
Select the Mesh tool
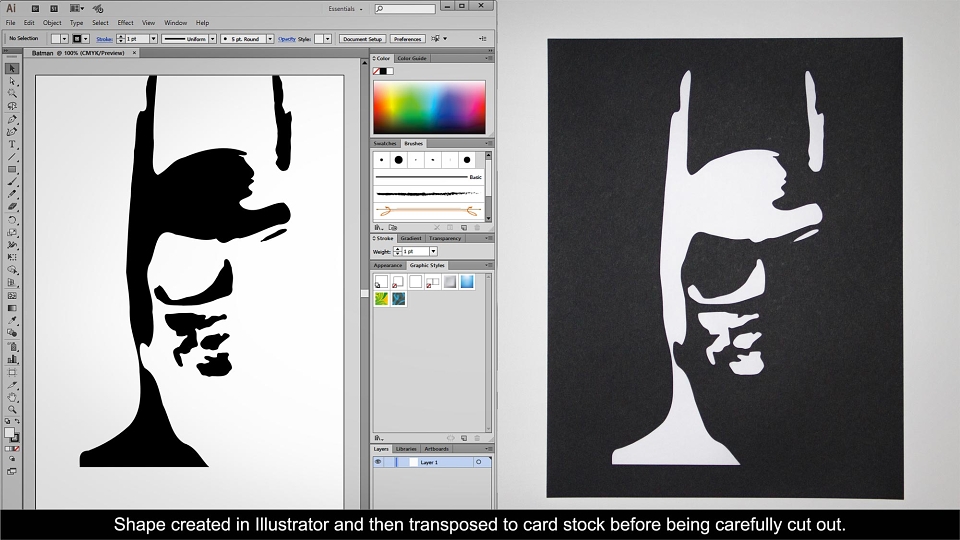12,295
